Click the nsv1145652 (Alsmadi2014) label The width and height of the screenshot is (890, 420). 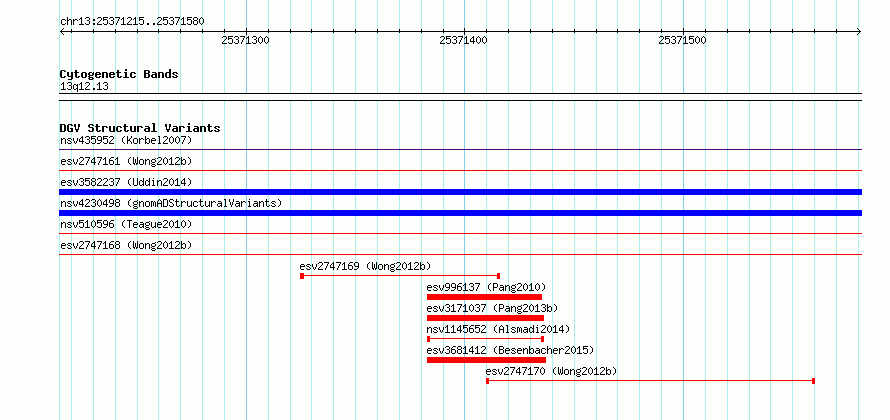[x=498, y=329]
